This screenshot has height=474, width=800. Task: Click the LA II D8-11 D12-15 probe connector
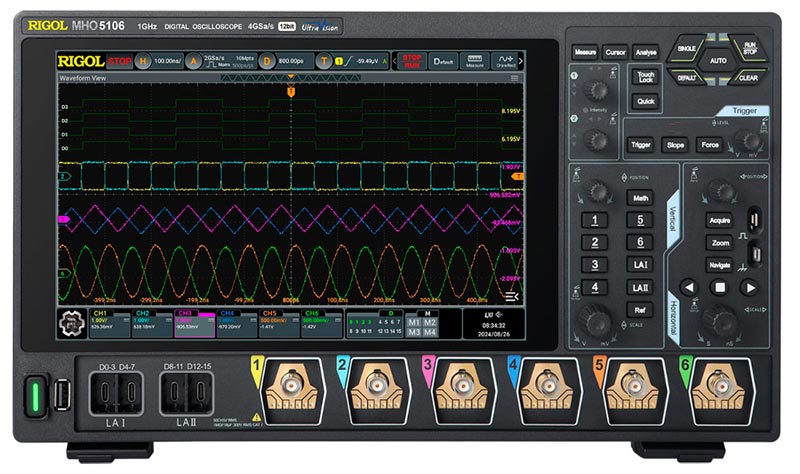(187, 393)
